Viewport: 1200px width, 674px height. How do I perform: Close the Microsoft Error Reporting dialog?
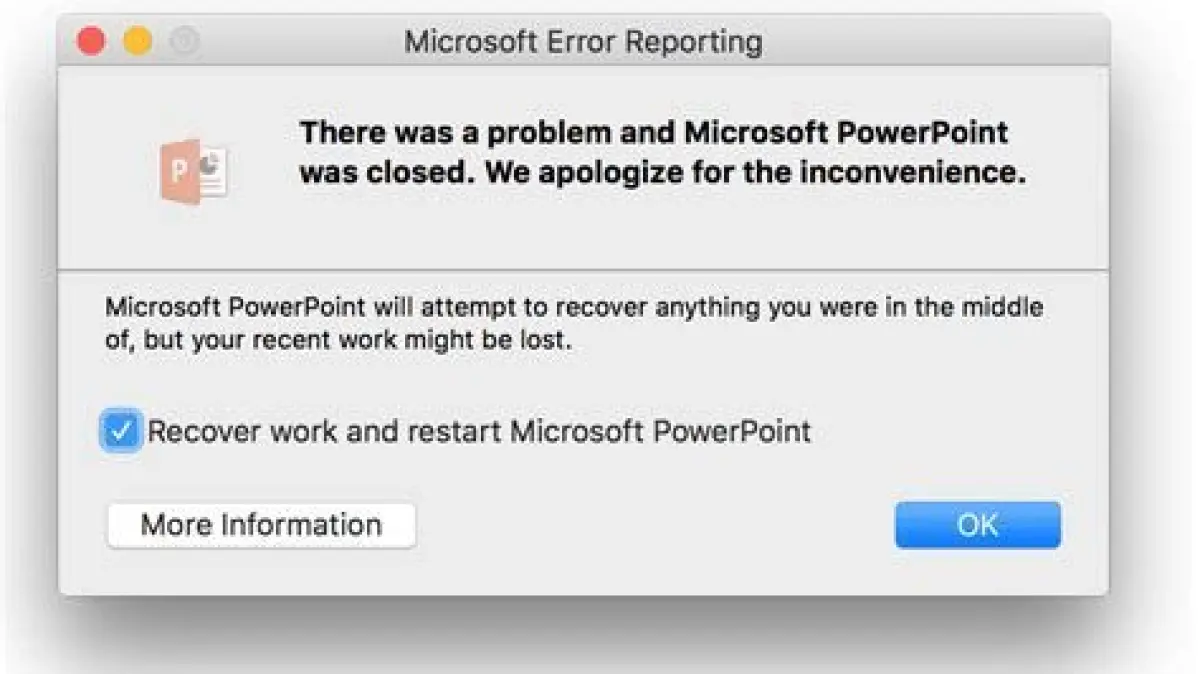(92, 42)
